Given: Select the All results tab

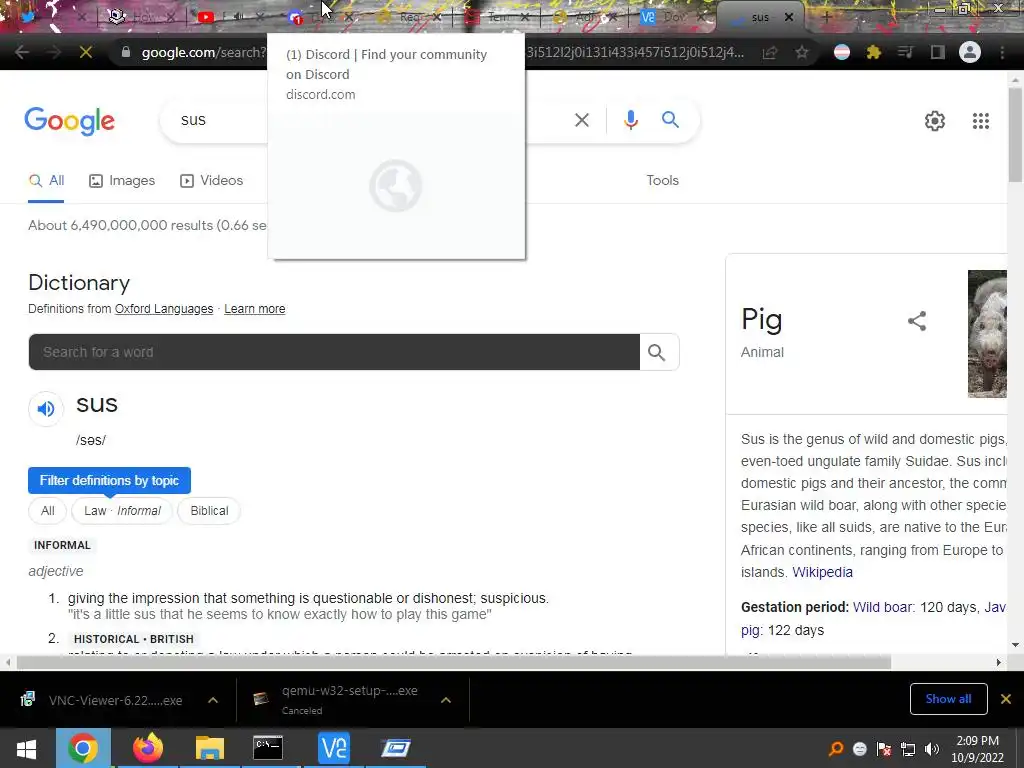Looking at the screenshot, I should pos(46,181).
